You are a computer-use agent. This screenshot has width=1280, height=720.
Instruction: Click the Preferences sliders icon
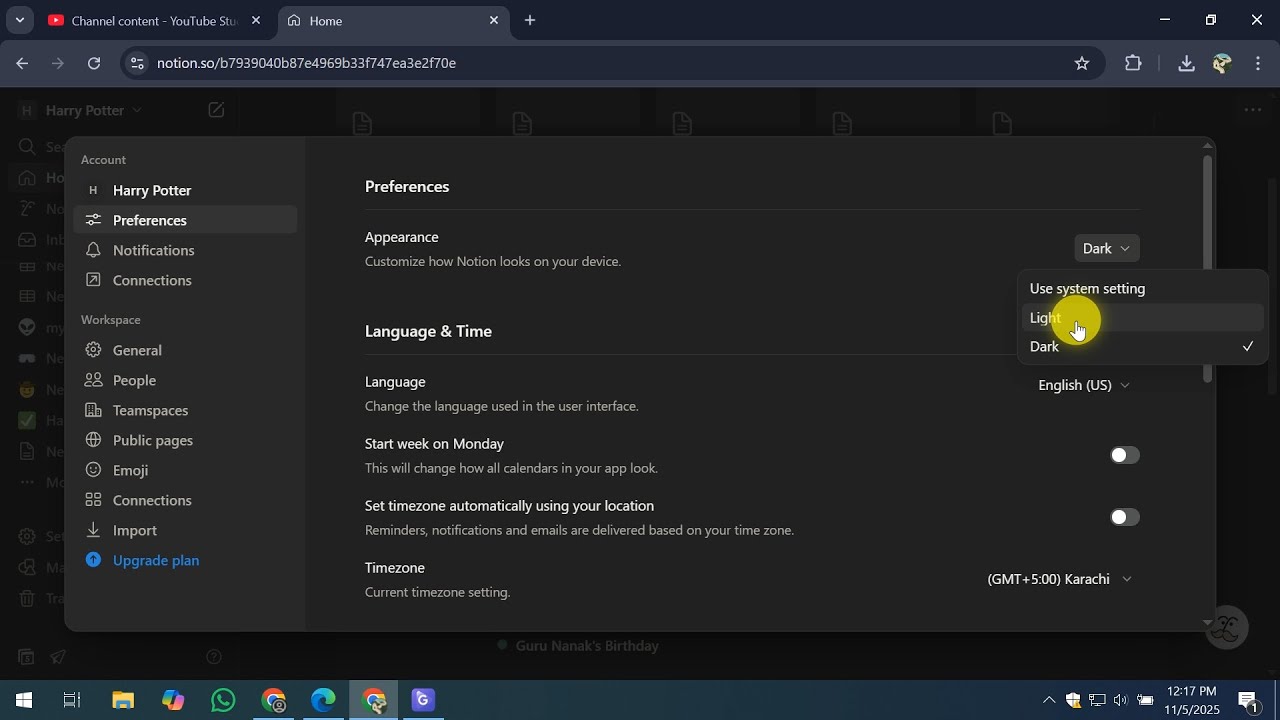click(x=93, y=220)
